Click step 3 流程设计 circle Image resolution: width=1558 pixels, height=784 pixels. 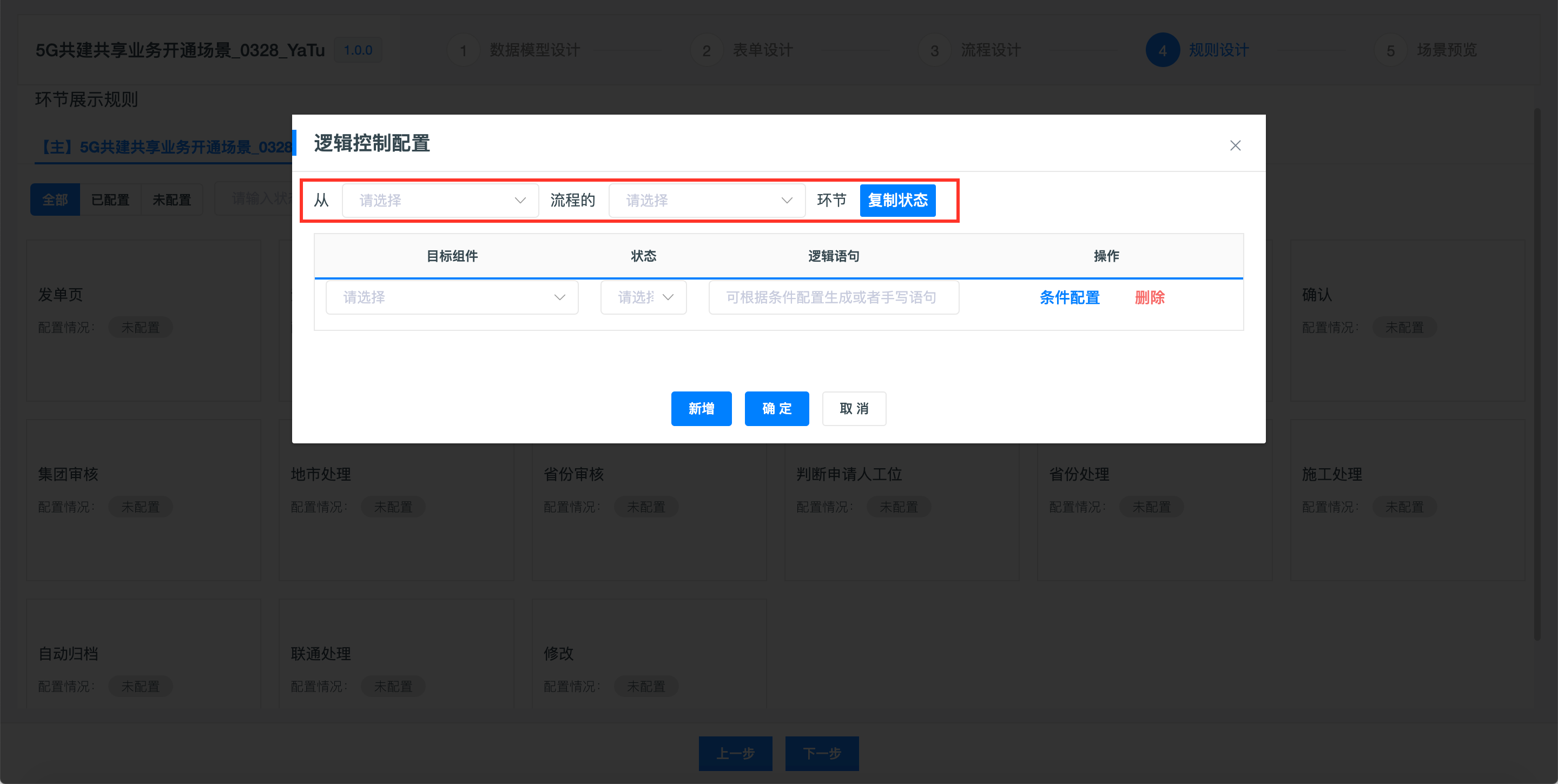(x=934, y=50)
